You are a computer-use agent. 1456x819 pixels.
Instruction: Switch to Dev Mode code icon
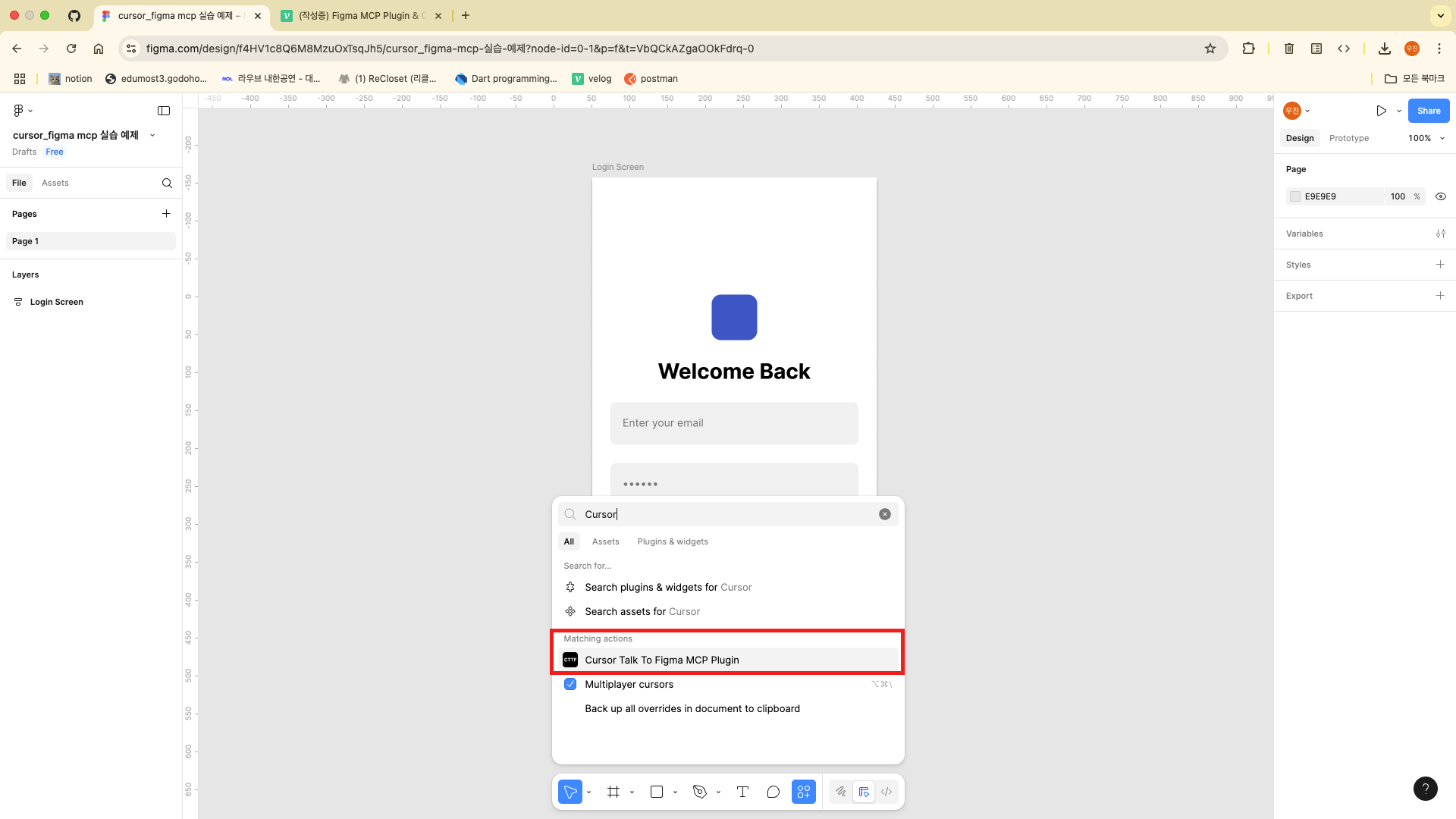886,792
